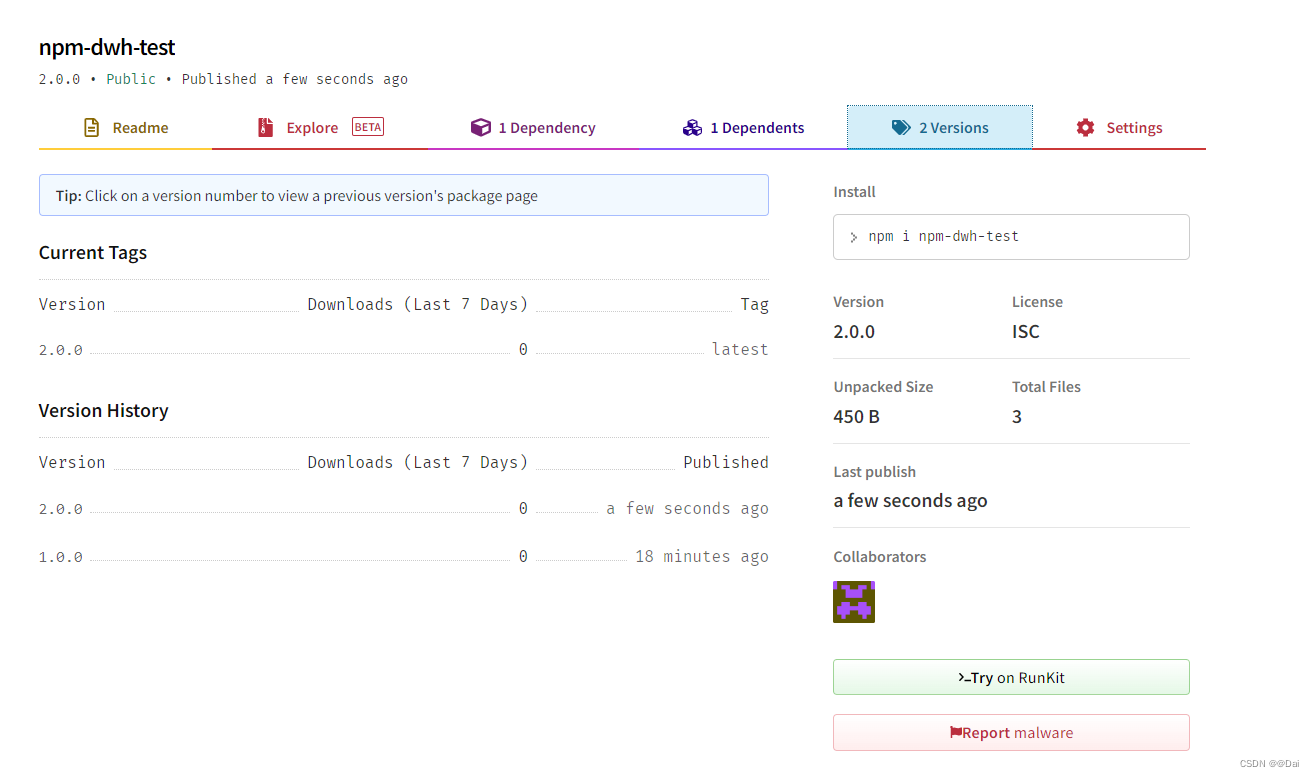Click the Readme document icon

click(92, 128)
